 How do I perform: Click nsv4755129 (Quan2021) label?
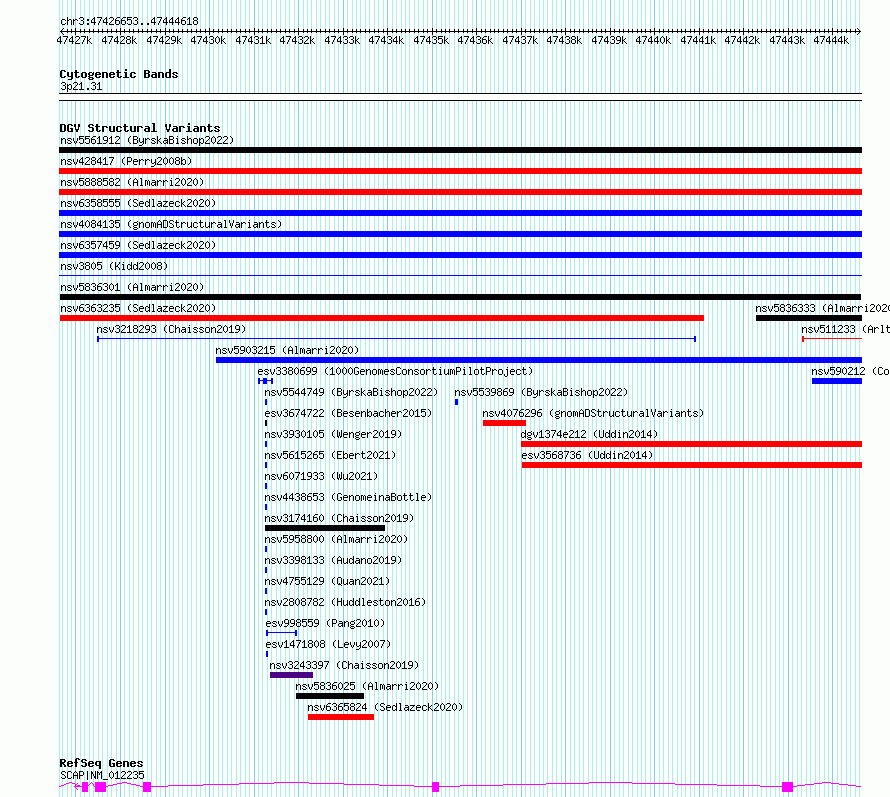[x=327, y=581]
